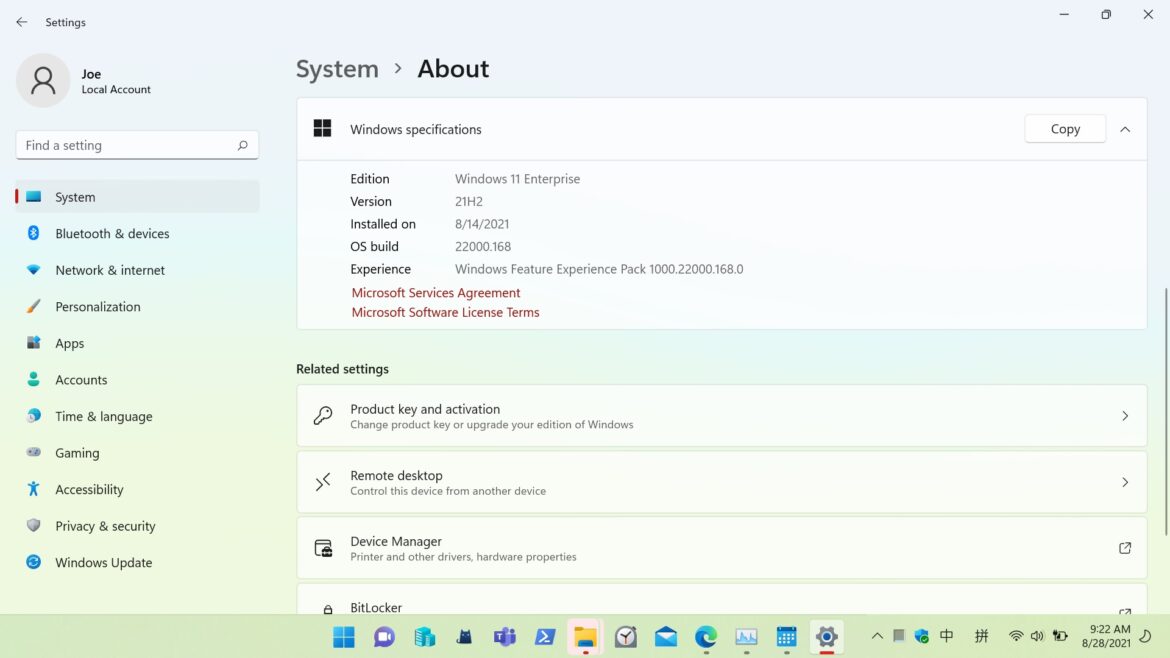Viewport: 1170px width, 658px height.
Task: Go to the Personalization section
Action: [x=97, y=307]
